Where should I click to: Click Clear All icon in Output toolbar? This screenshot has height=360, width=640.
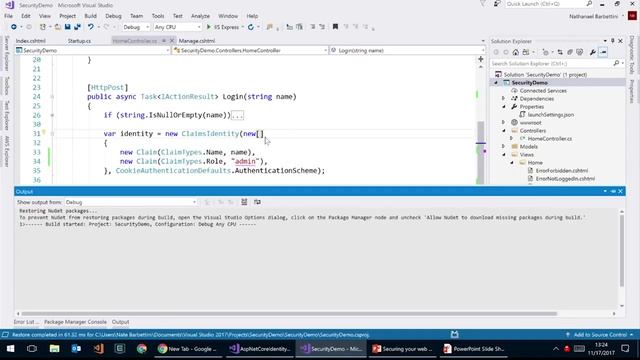tap(244, 202)
